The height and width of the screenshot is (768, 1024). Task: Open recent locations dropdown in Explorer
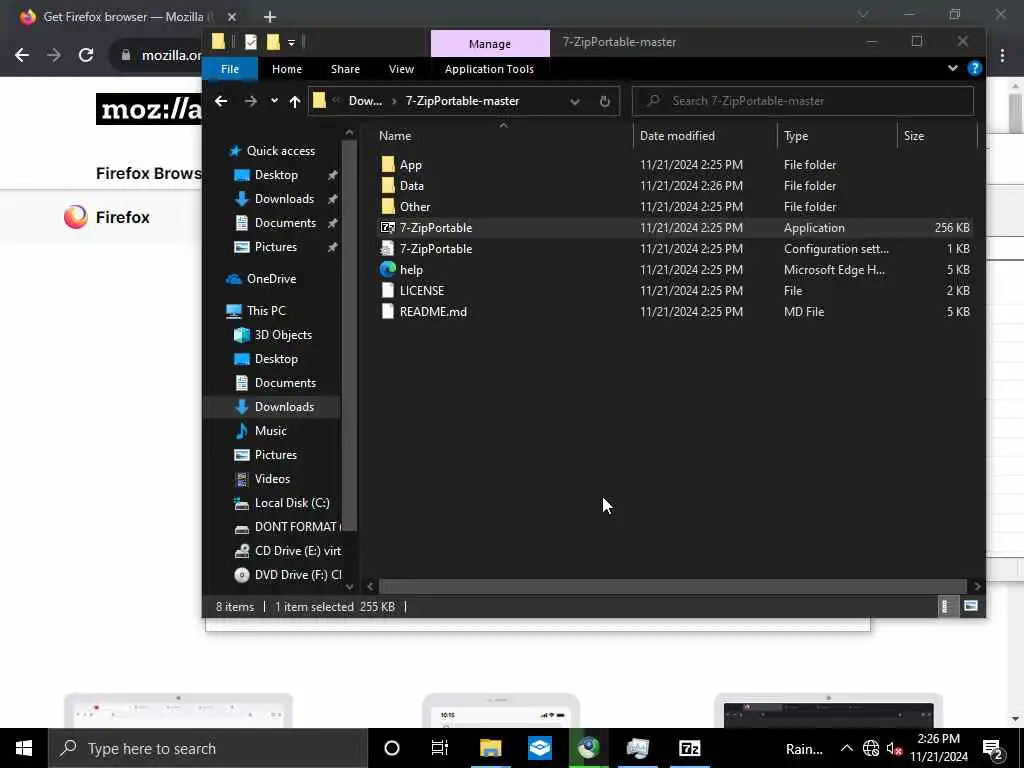click(x=274, y=101)
